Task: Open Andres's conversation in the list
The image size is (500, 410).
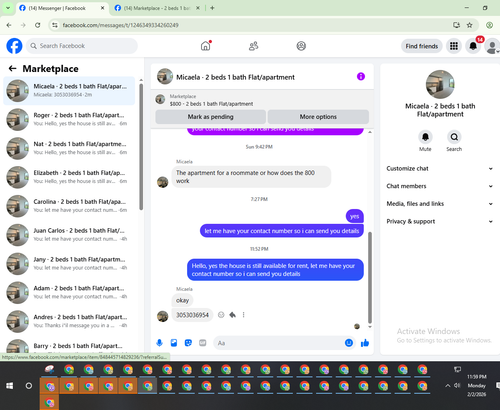Action: [69, 321]
